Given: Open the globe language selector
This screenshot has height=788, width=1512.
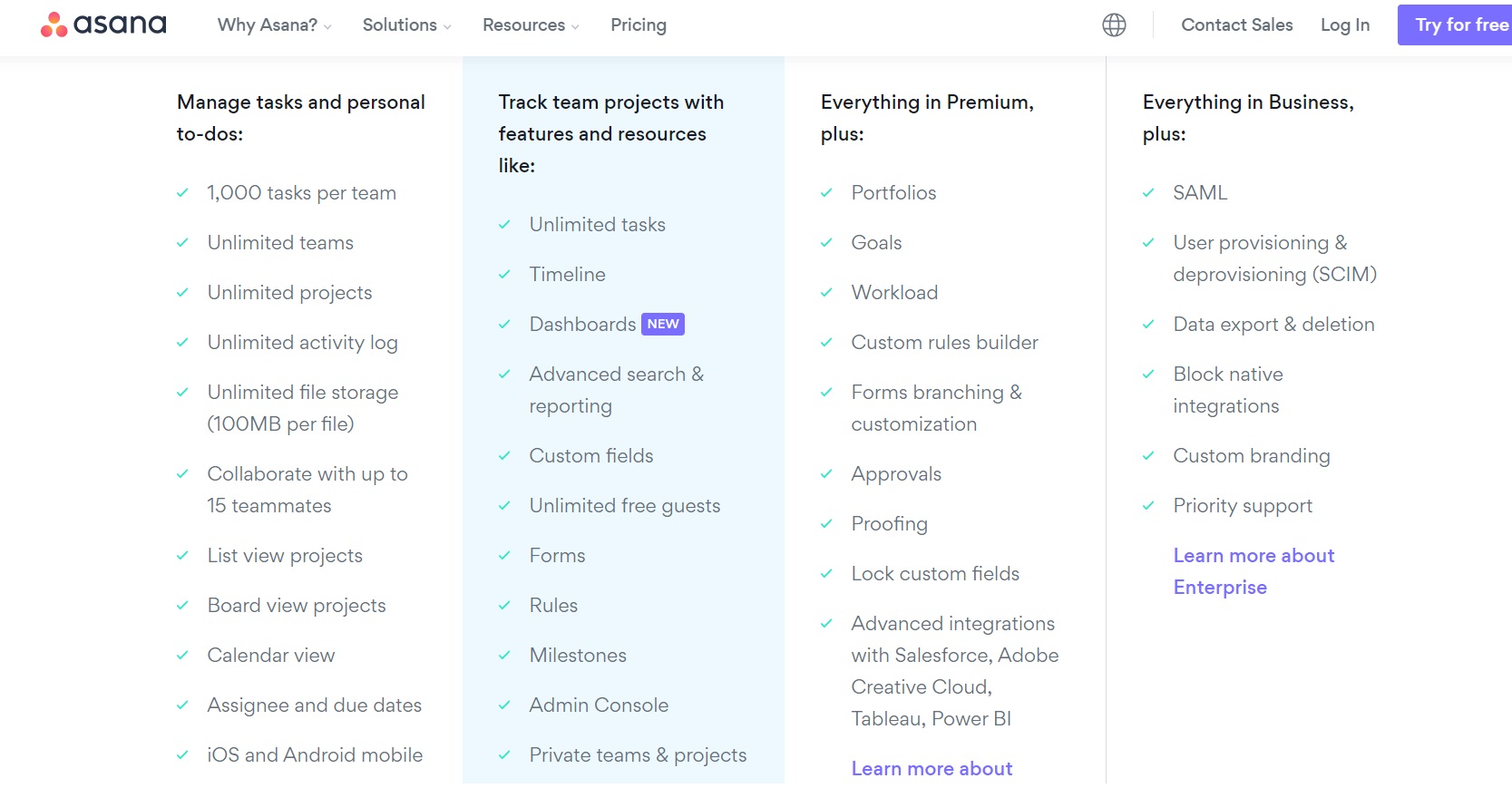Looking at the screenshot, I should coord(1114,25).
